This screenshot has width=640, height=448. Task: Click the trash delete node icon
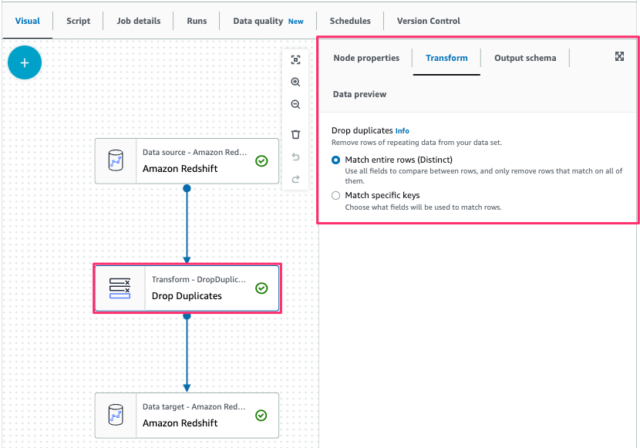click(296, 134)
